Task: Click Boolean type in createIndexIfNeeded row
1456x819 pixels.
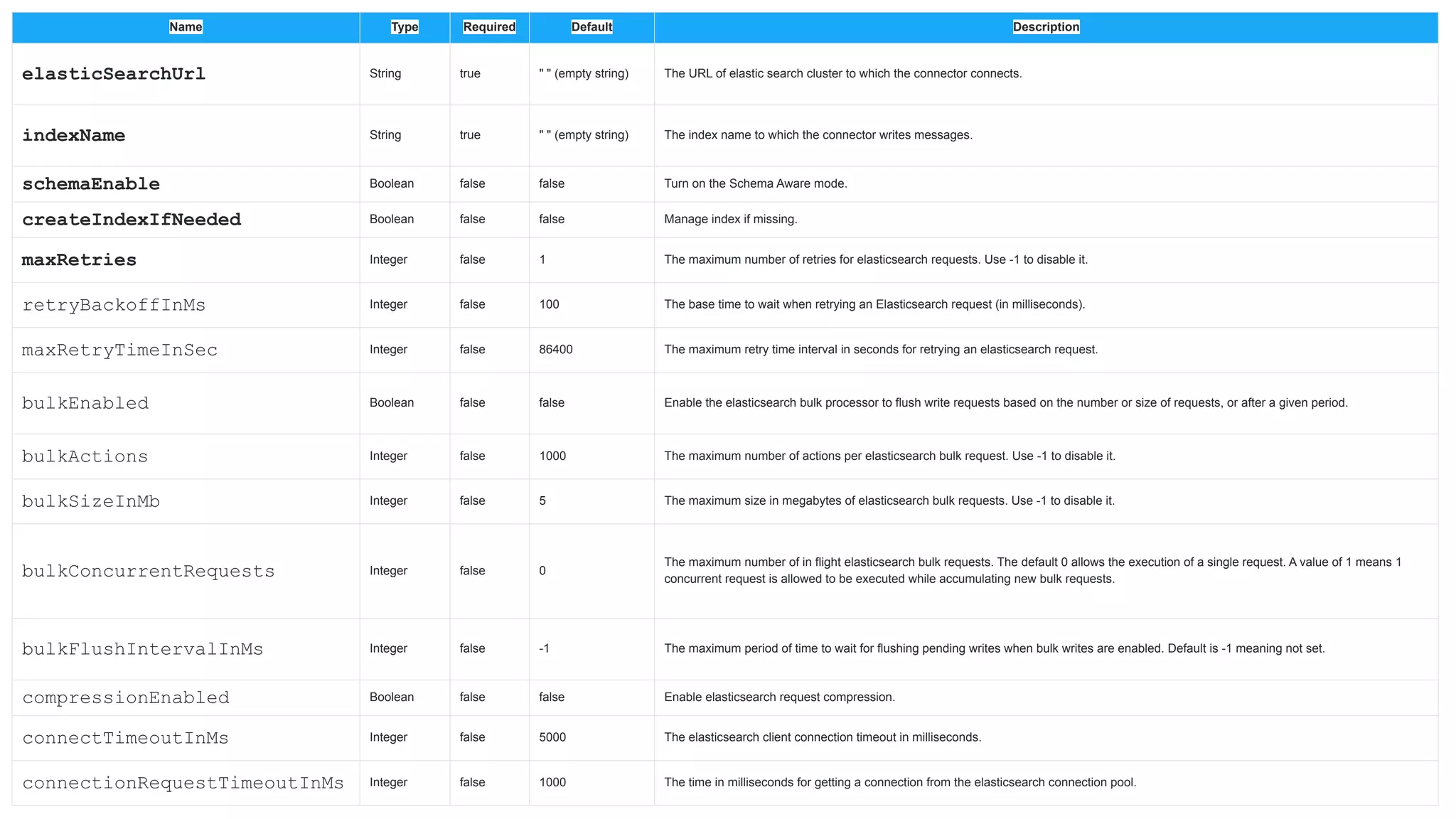Action: (392, 219)
